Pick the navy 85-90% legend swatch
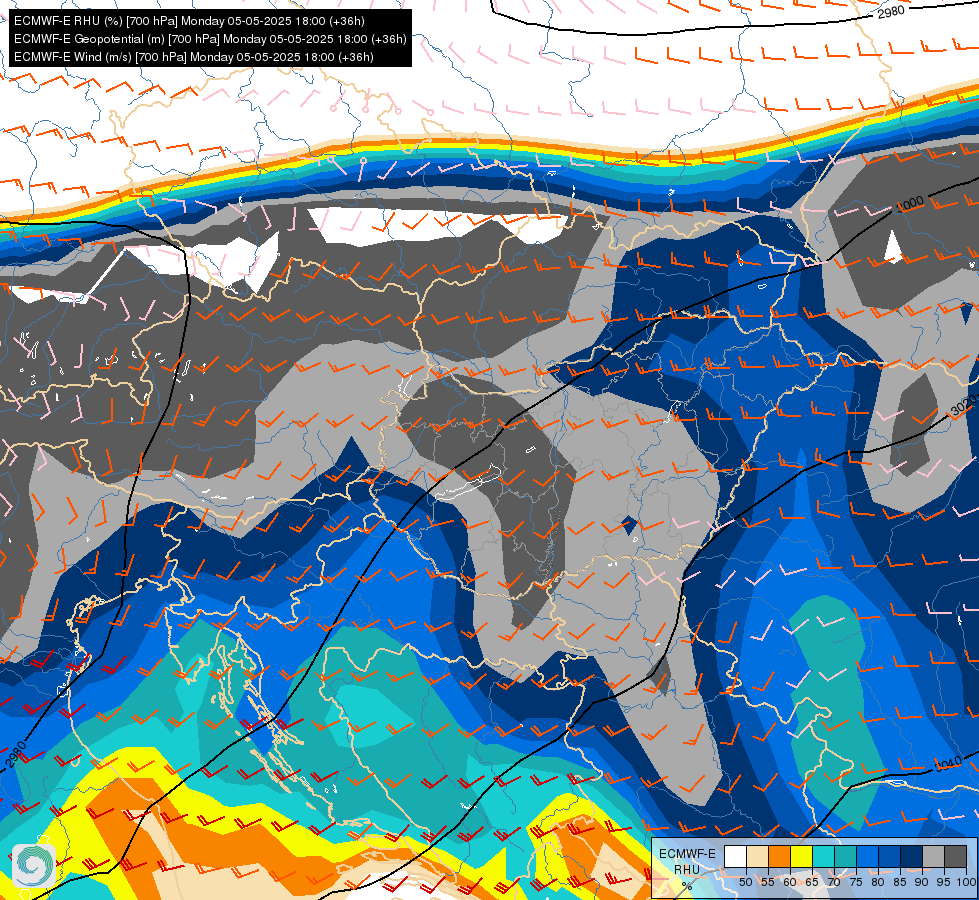The image size is (979, 900). [x=912, y=856]
